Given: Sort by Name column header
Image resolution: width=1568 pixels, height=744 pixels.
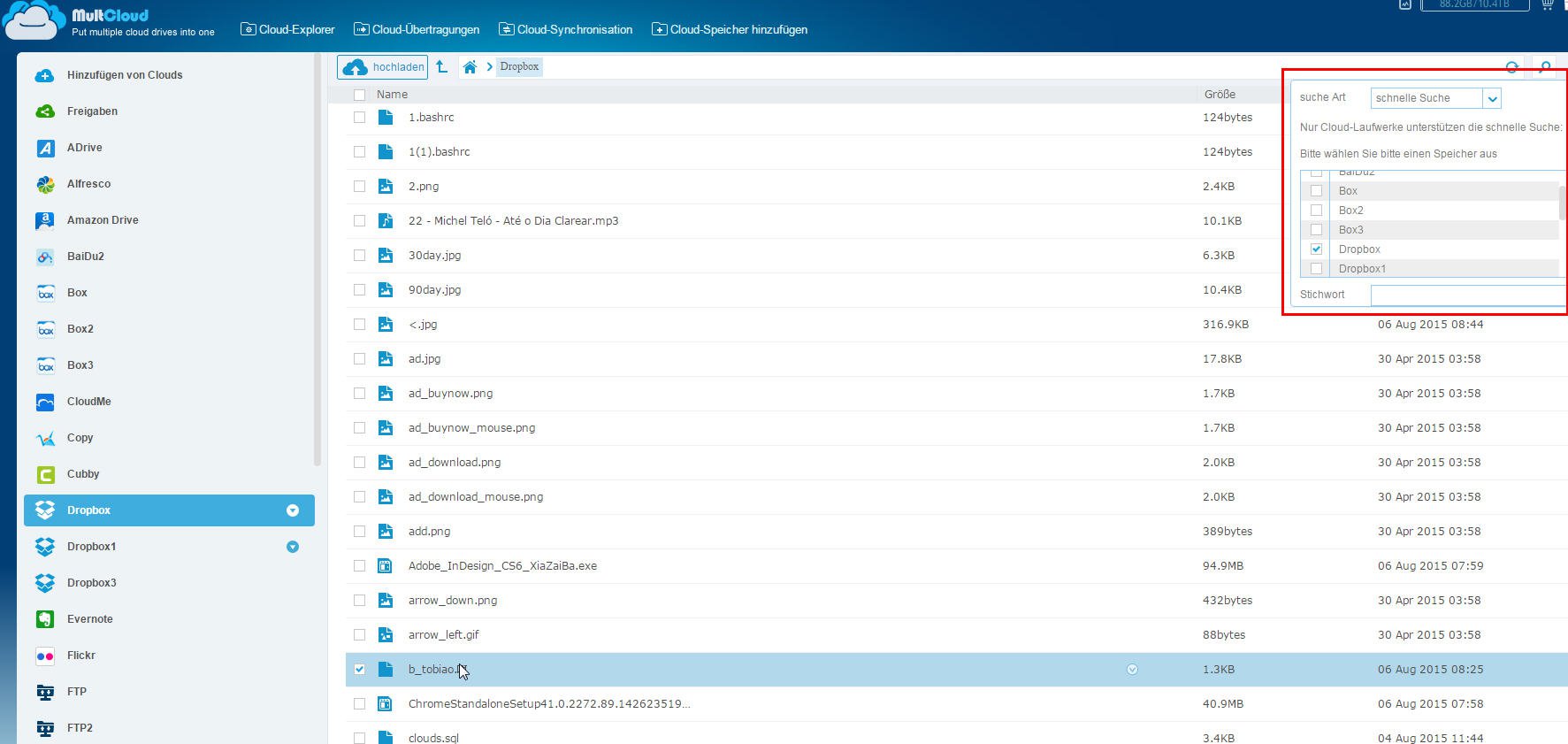Looking at the screenshot, I should (x=392, y=95).
